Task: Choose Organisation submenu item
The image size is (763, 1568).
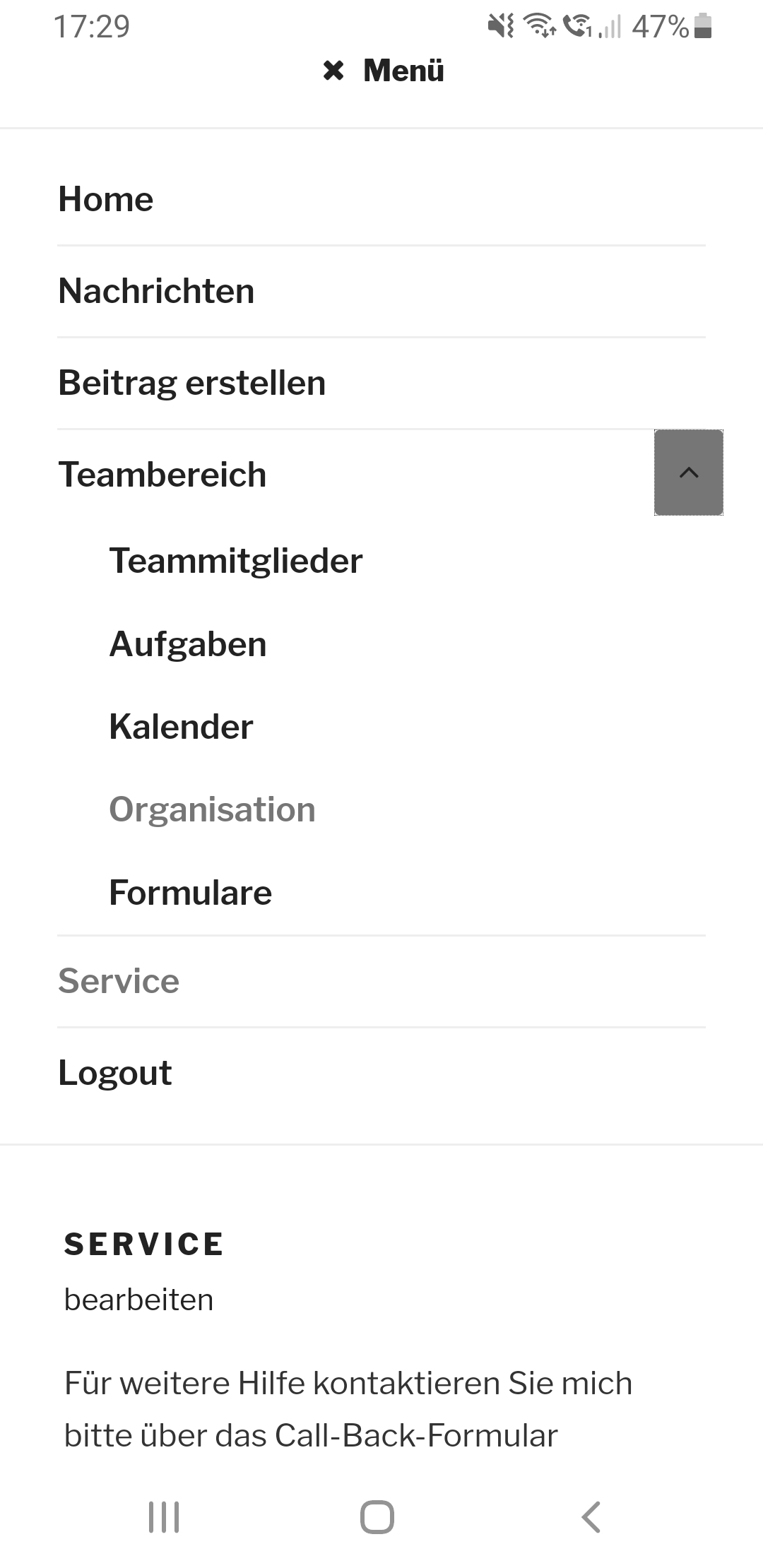Action: [x=212, y=809]
